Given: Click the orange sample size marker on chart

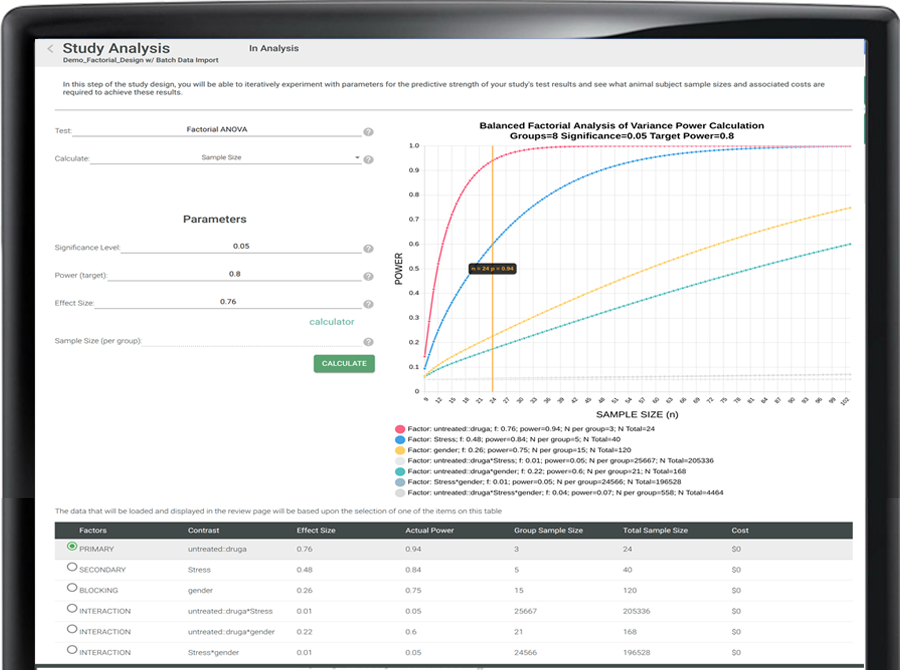Looking at the screenshot, I should tap(490, 268).
